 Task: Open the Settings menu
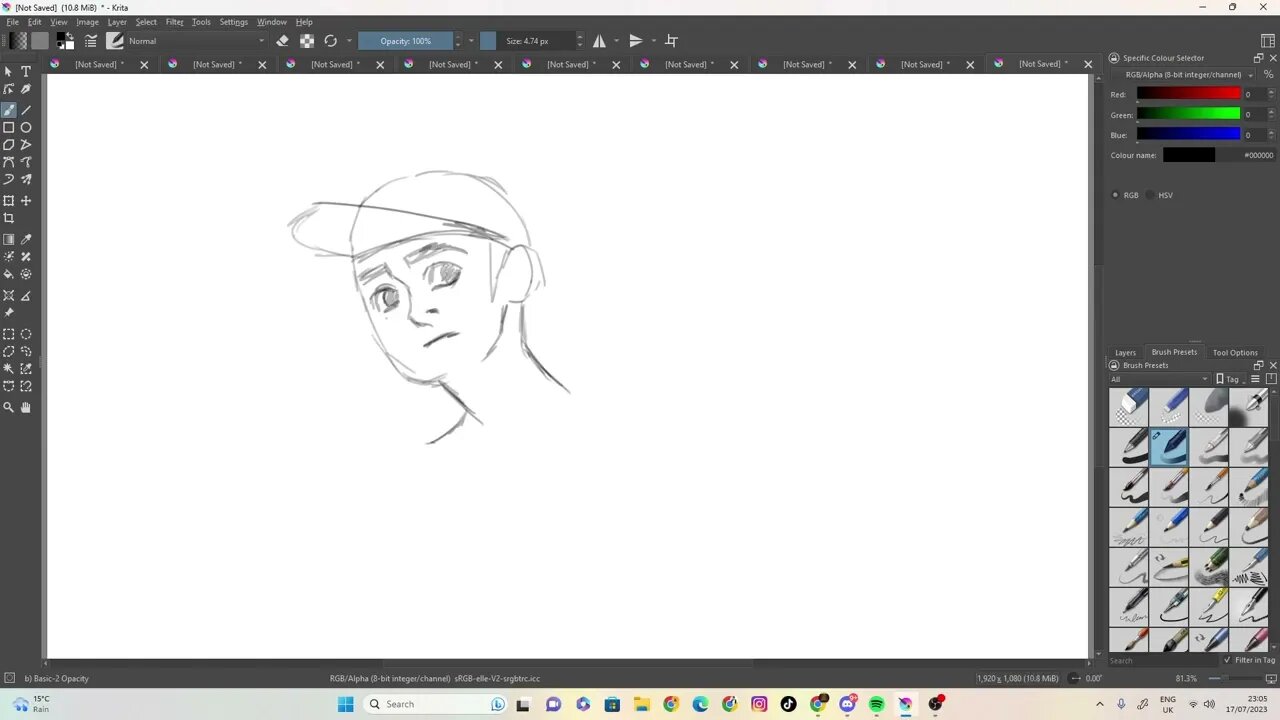pyautogui.click(x=233, y=22)
